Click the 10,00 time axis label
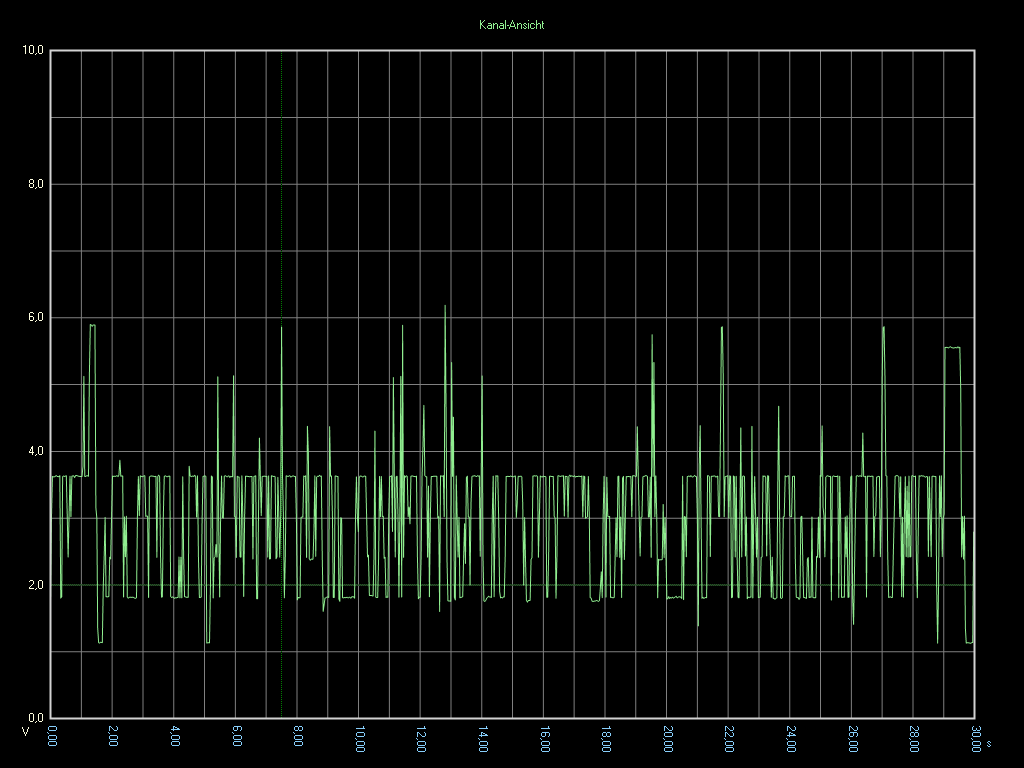 click(x=360, y=739)
